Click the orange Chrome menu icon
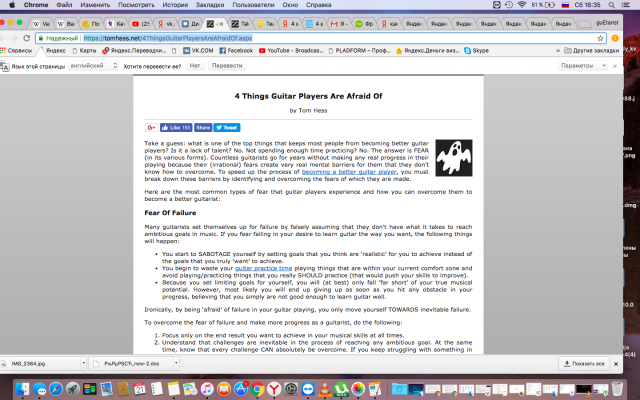The image size is (640, 400). [x=615, y=38]
